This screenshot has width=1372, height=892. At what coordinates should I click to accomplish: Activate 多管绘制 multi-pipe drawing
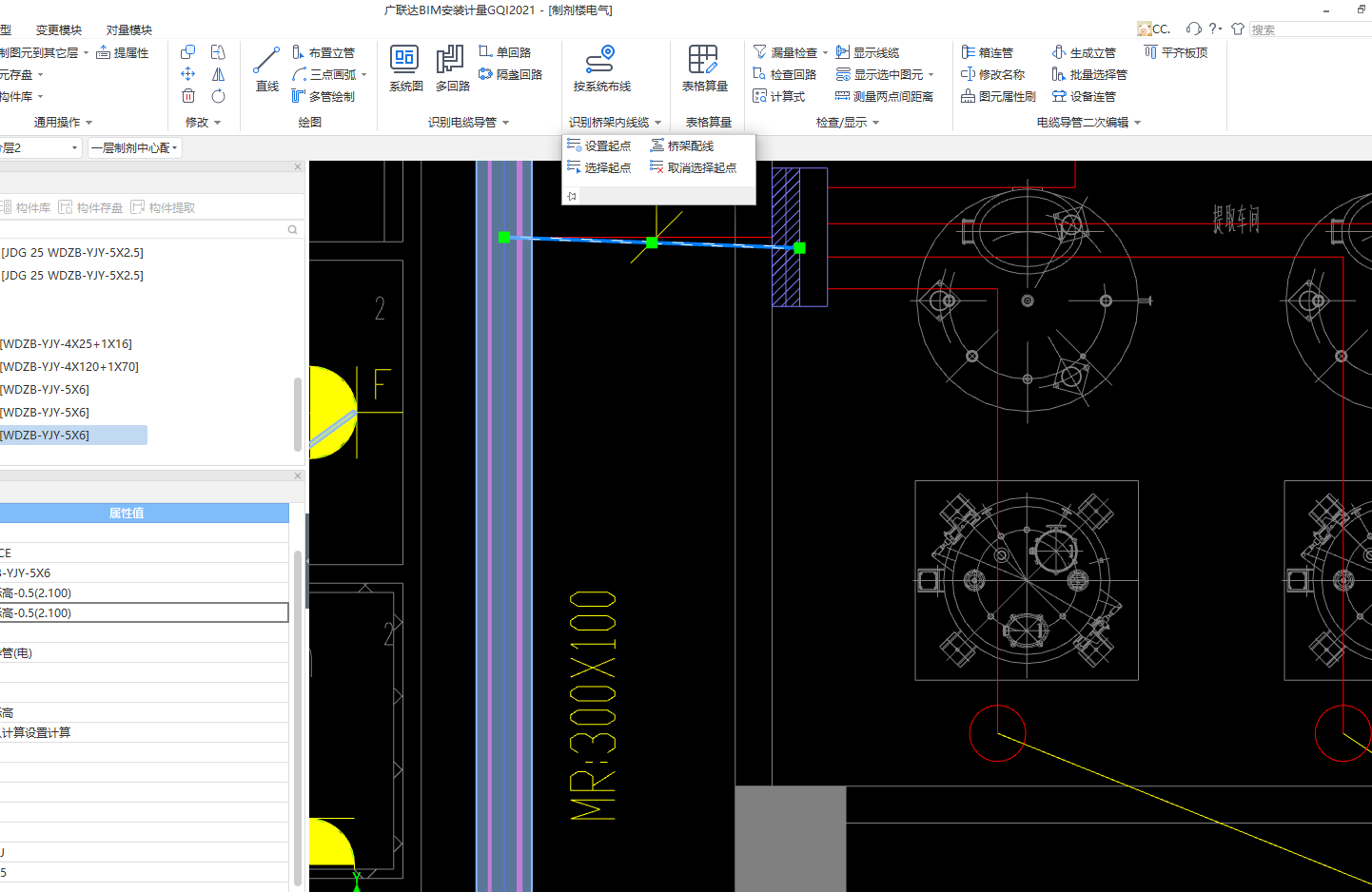323,96
